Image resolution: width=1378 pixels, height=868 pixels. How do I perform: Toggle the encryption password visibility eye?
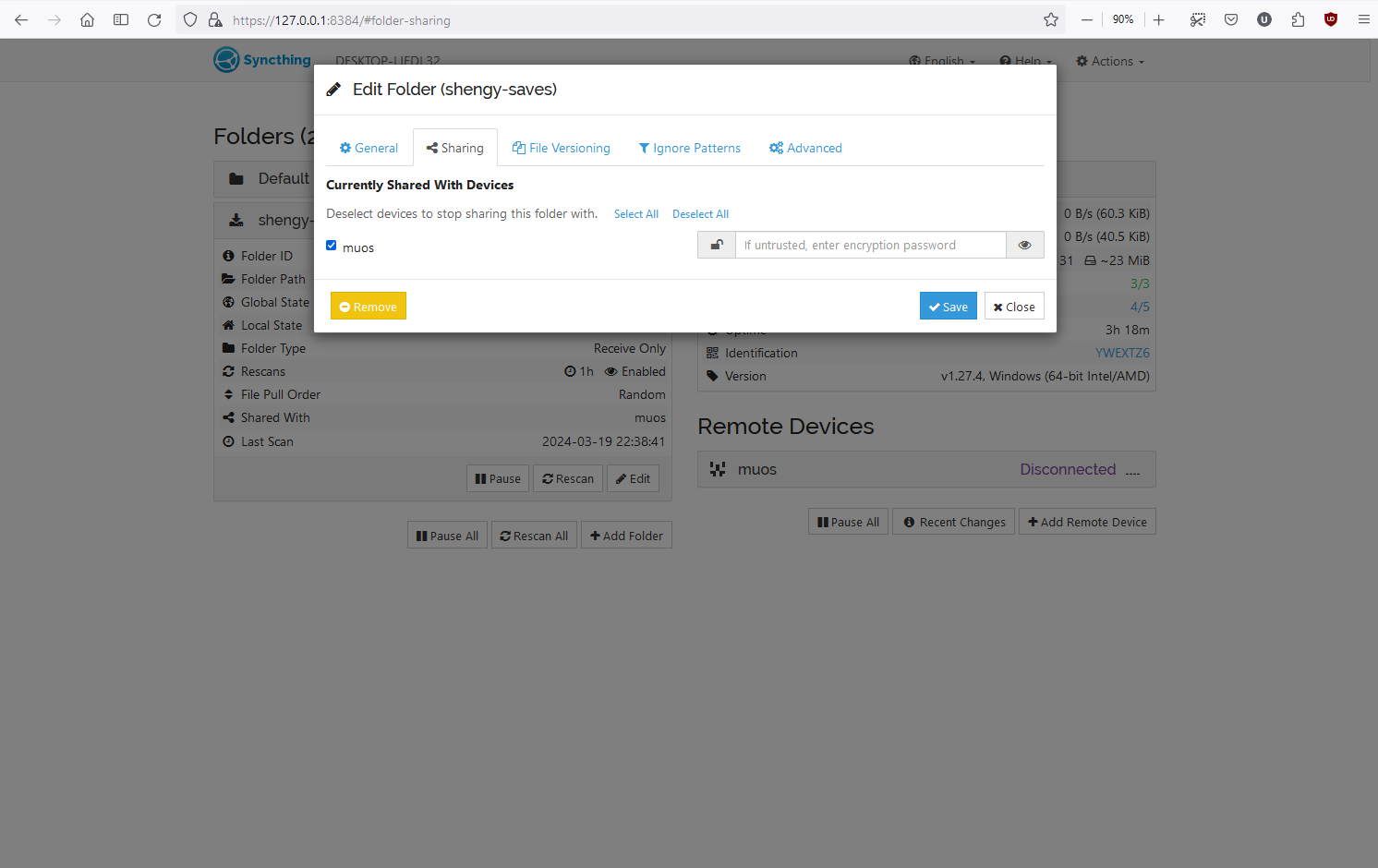tap(1024, 245)
